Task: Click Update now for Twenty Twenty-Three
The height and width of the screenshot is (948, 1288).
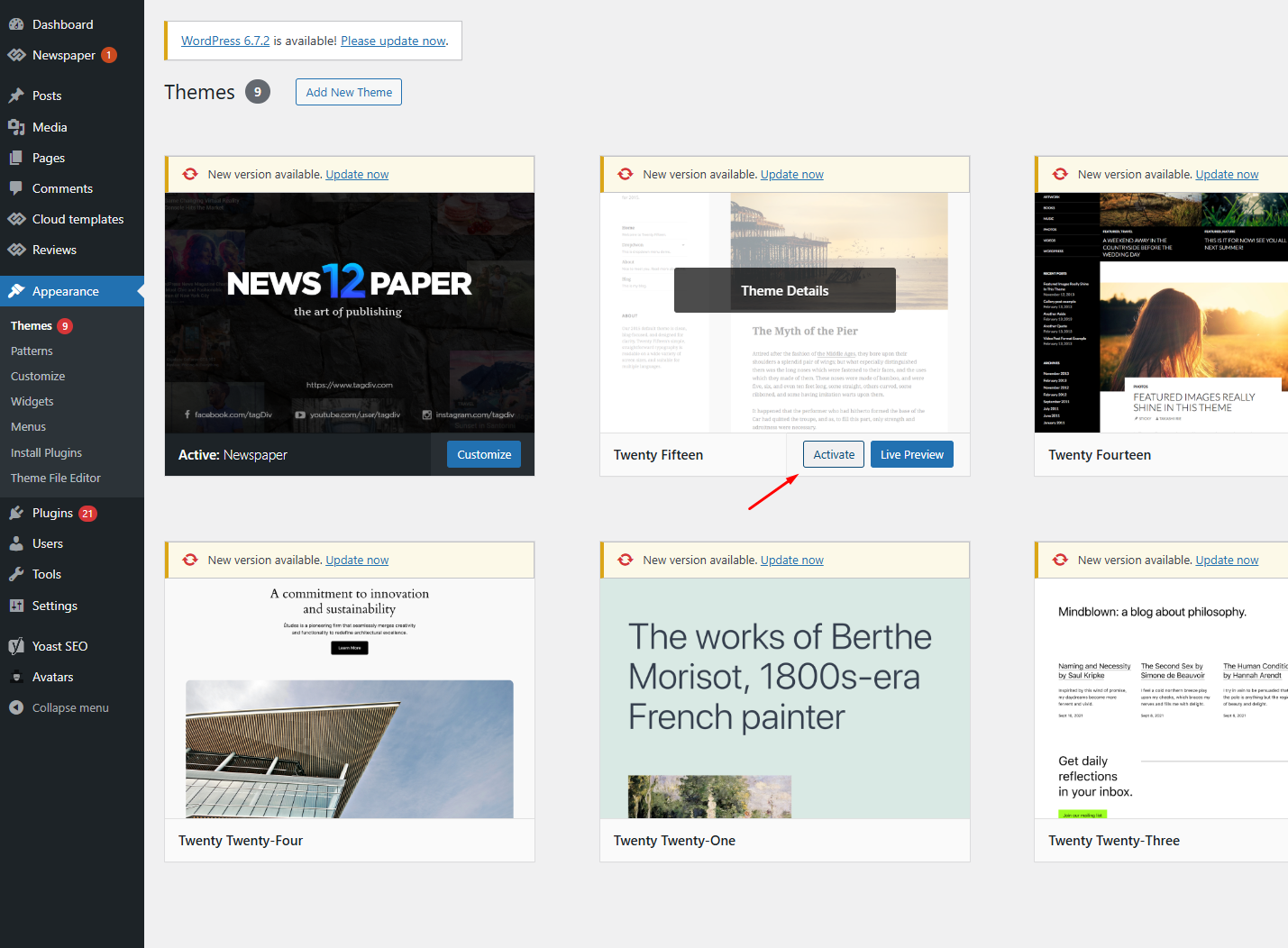Action: coord(1227,560)
